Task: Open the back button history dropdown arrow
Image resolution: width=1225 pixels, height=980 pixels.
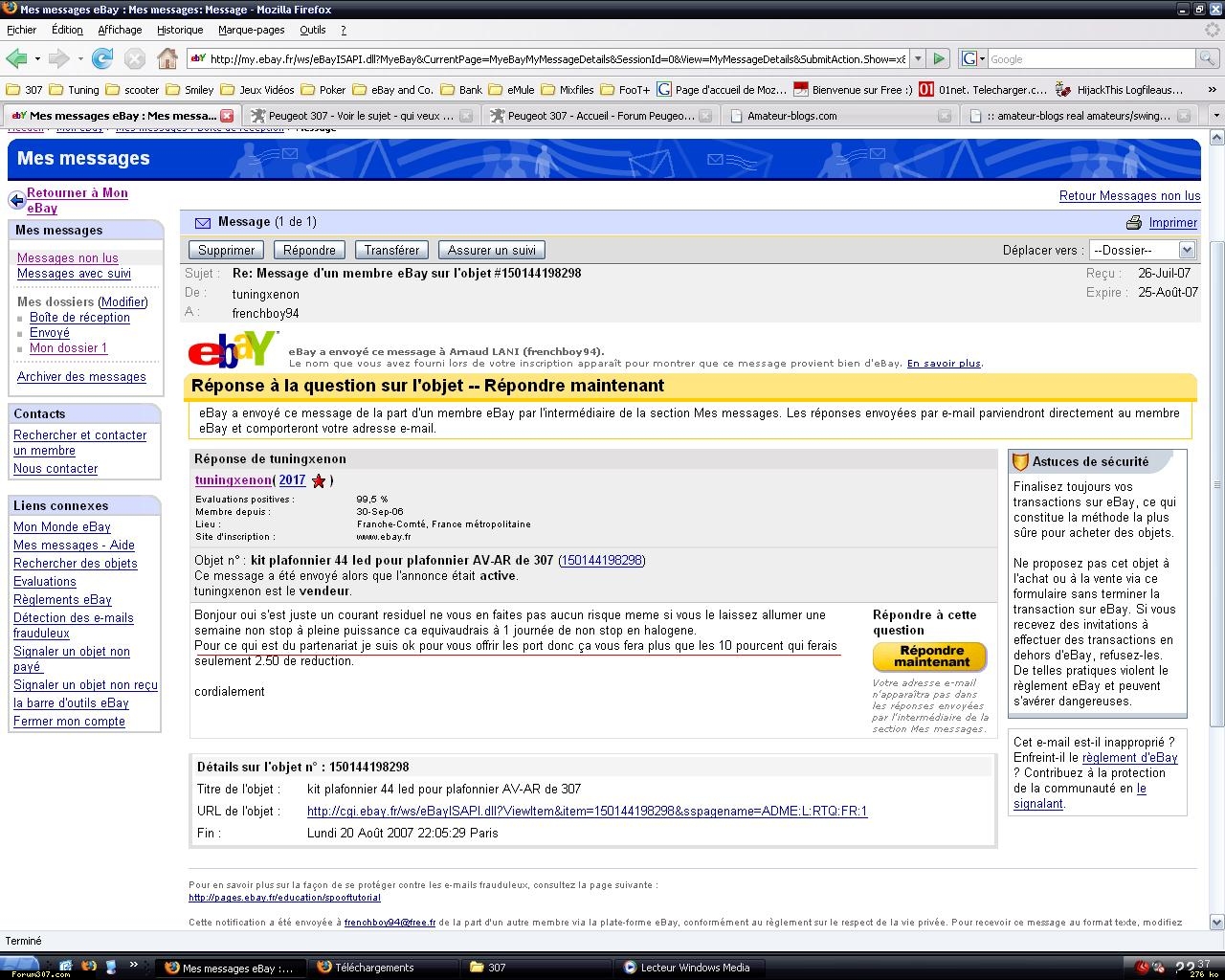Action: tap(36, 59)
